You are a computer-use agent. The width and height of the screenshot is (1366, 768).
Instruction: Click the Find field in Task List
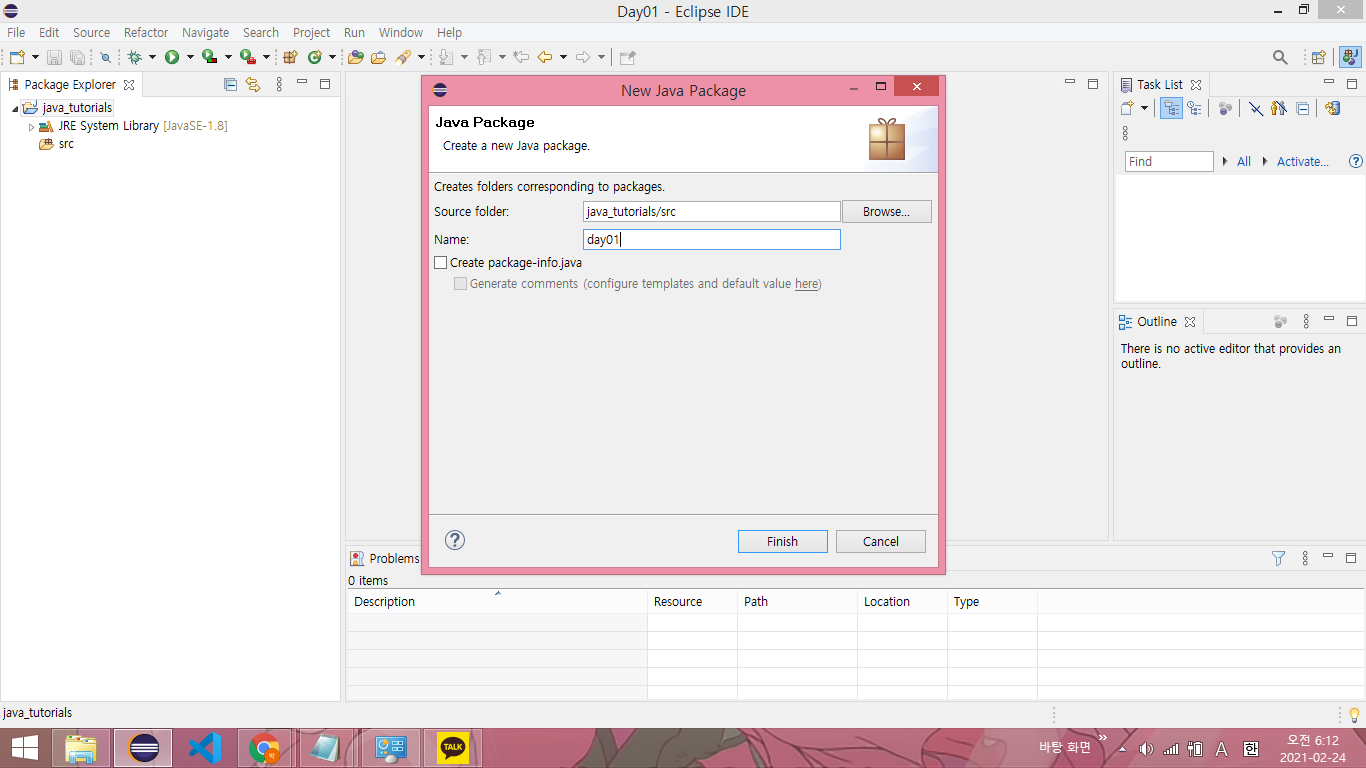coord(1169,161)
